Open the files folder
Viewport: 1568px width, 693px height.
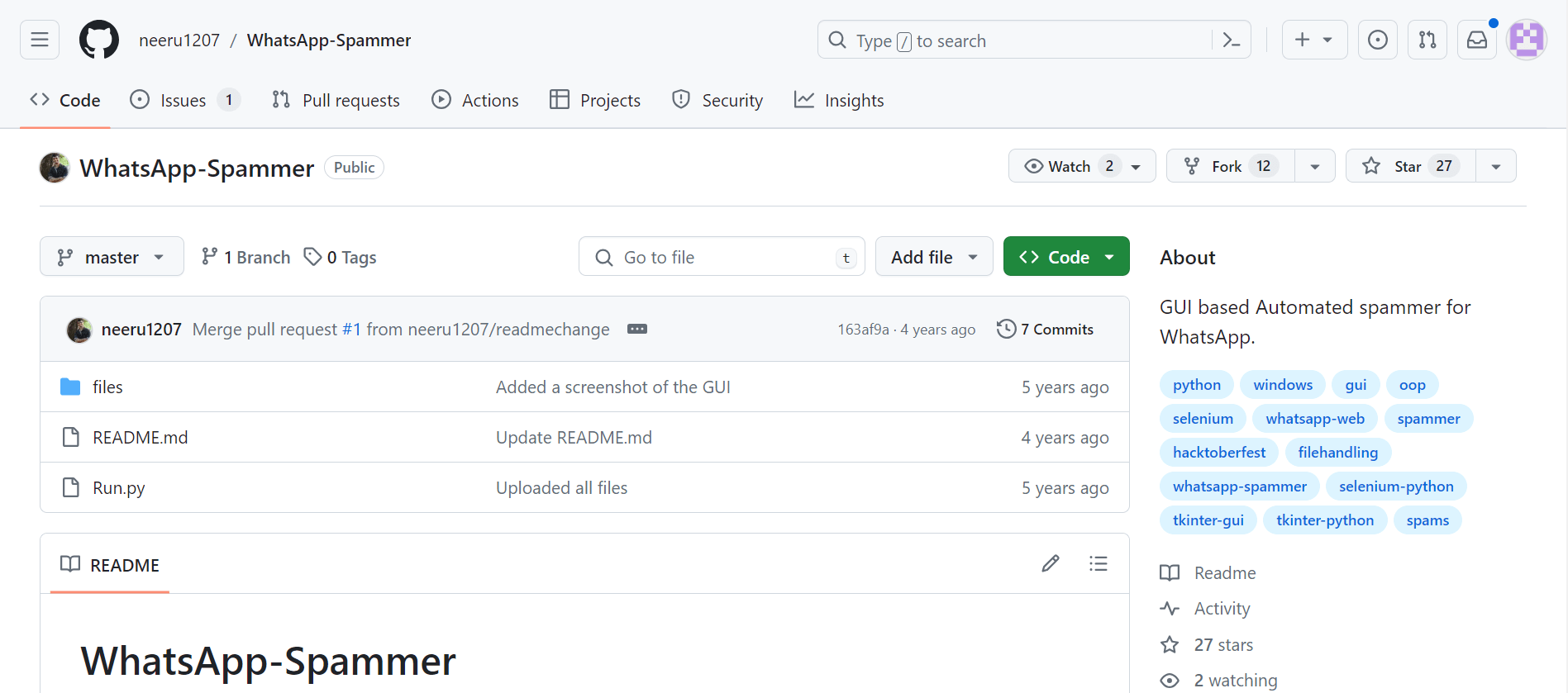tap(107, 387)
